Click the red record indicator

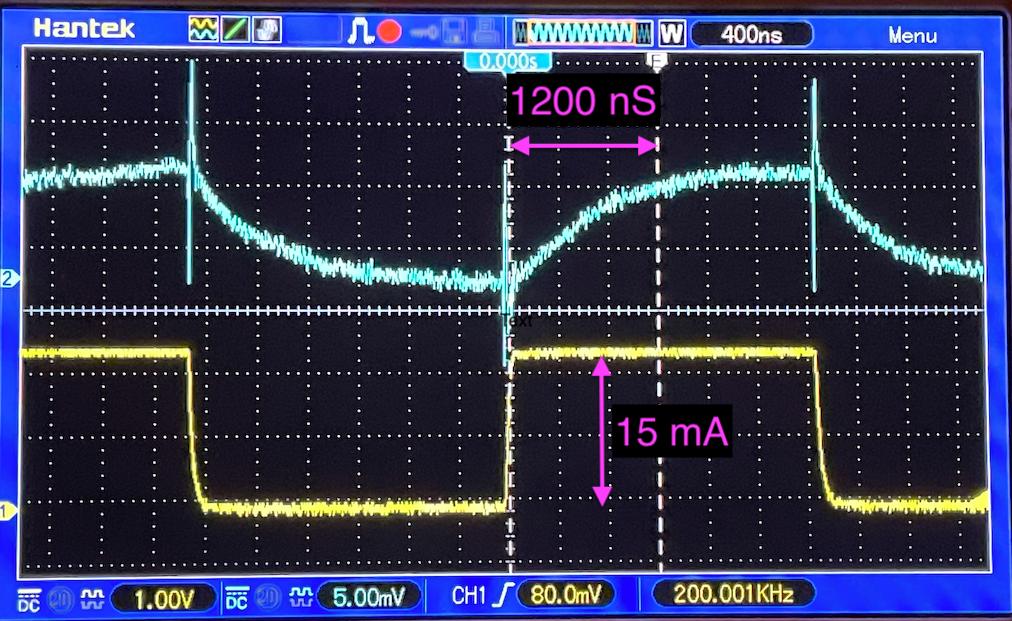click(389, 33)
